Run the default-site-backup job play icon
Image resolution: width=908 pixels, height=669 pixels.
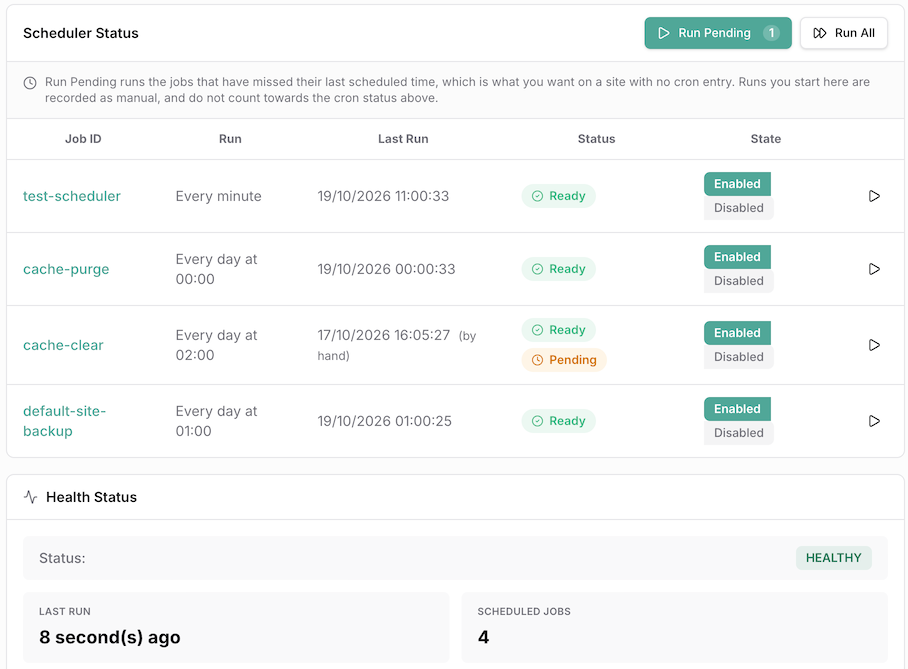pyautogui.click(x=874, y=421)
